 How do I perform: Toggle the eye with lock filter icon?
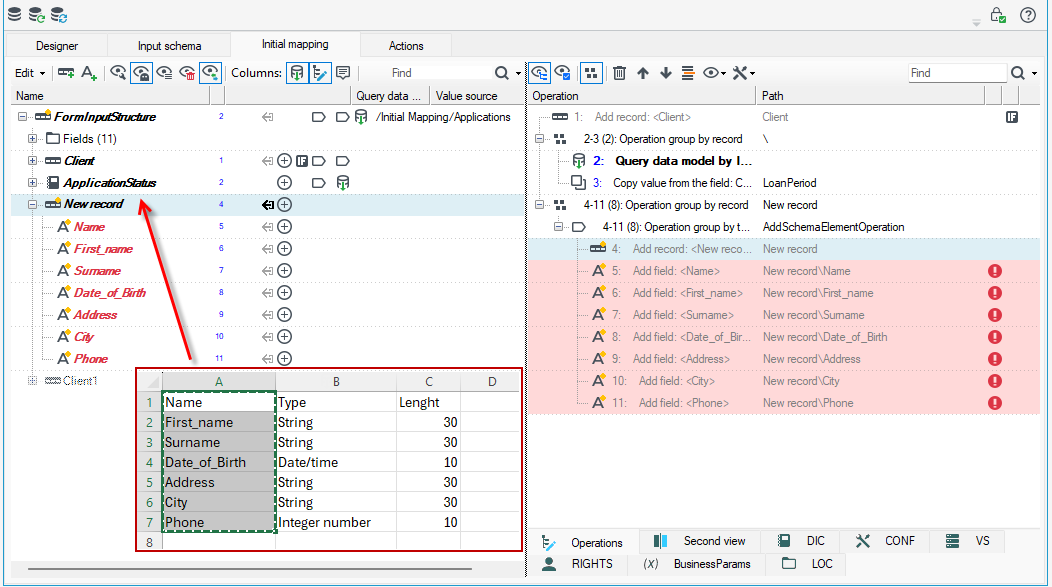(141, 72)
